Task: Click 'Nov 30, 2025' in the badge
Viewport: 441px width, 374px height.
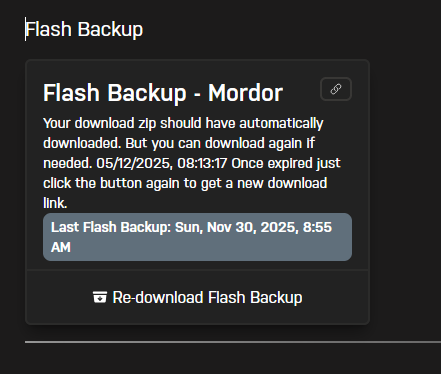Action: (x=251, y=228)
